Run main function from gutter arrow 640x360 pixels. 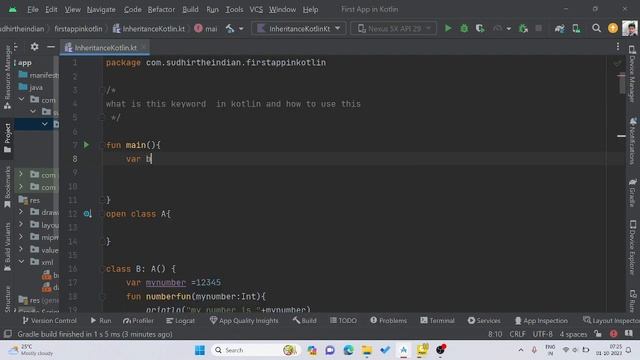pos(86,144)
